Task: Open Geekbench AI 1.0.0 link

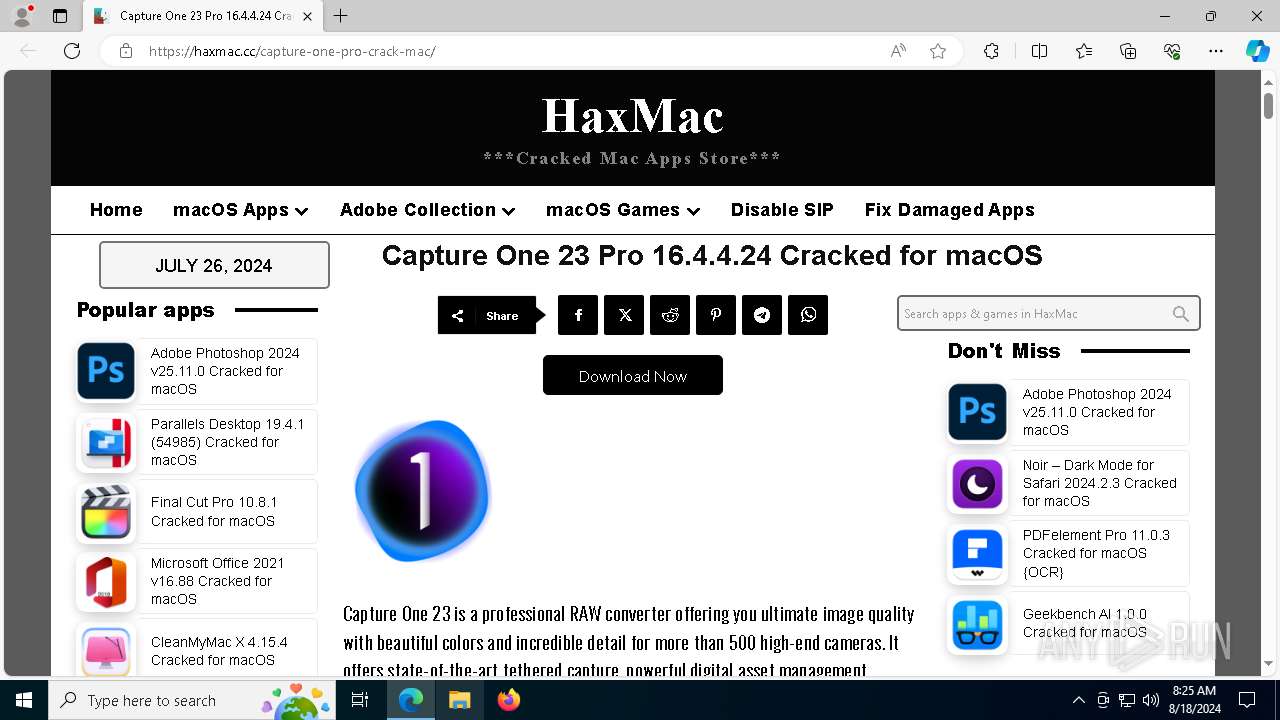Action: (1085, 623)
